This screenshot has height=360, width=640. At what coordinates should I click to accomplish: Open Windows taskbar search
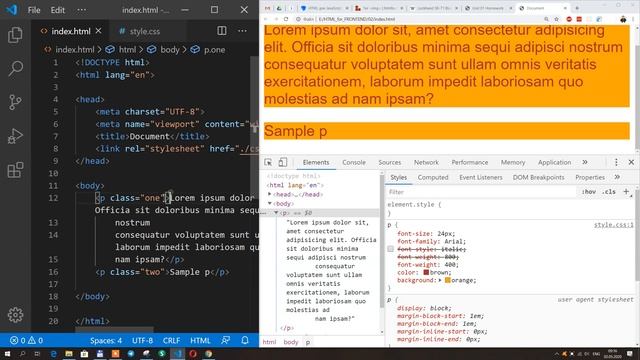pyautogui.click(x=22, y=353)
